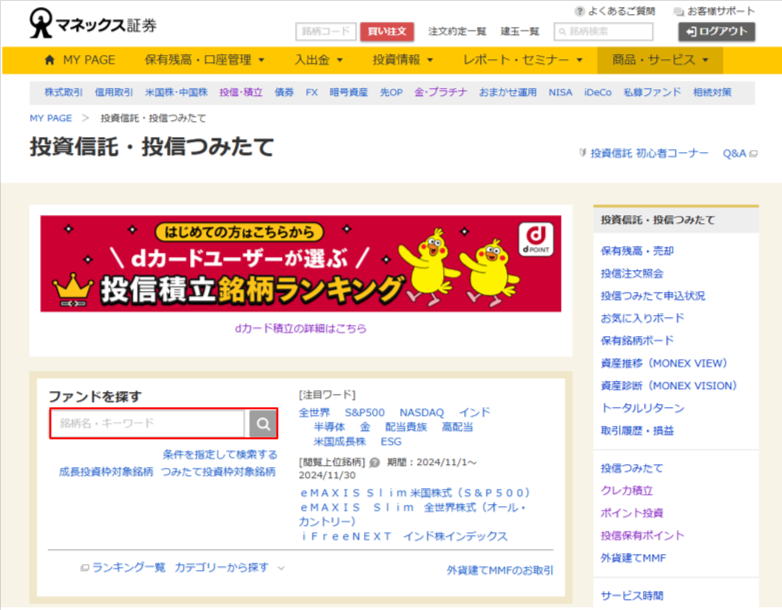Select 米国株・中国株 in sub navigation
The width and height of the screenshot is (782, 610).
176,92
